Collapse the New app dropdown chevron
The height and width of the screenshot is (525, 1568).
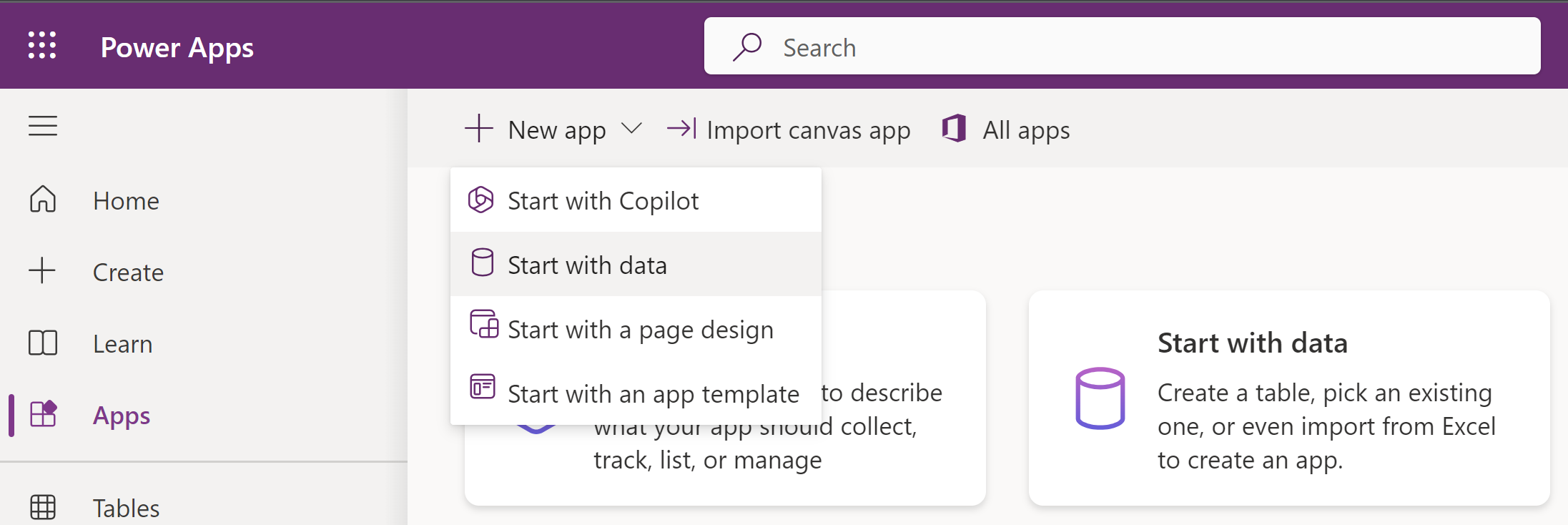click(631, 129)
